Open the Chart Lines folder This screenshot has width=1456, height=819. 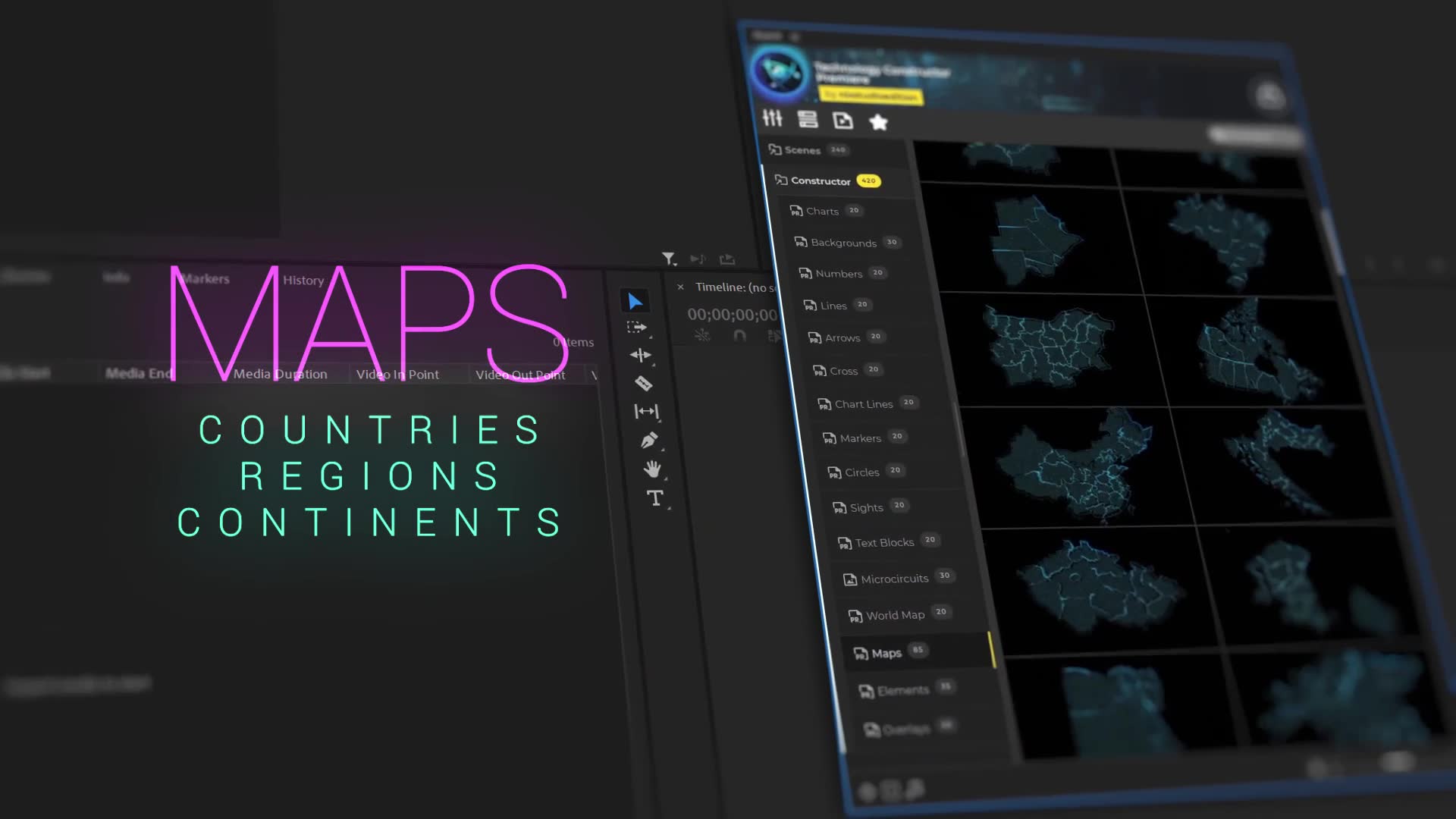(x=868, y=404)
